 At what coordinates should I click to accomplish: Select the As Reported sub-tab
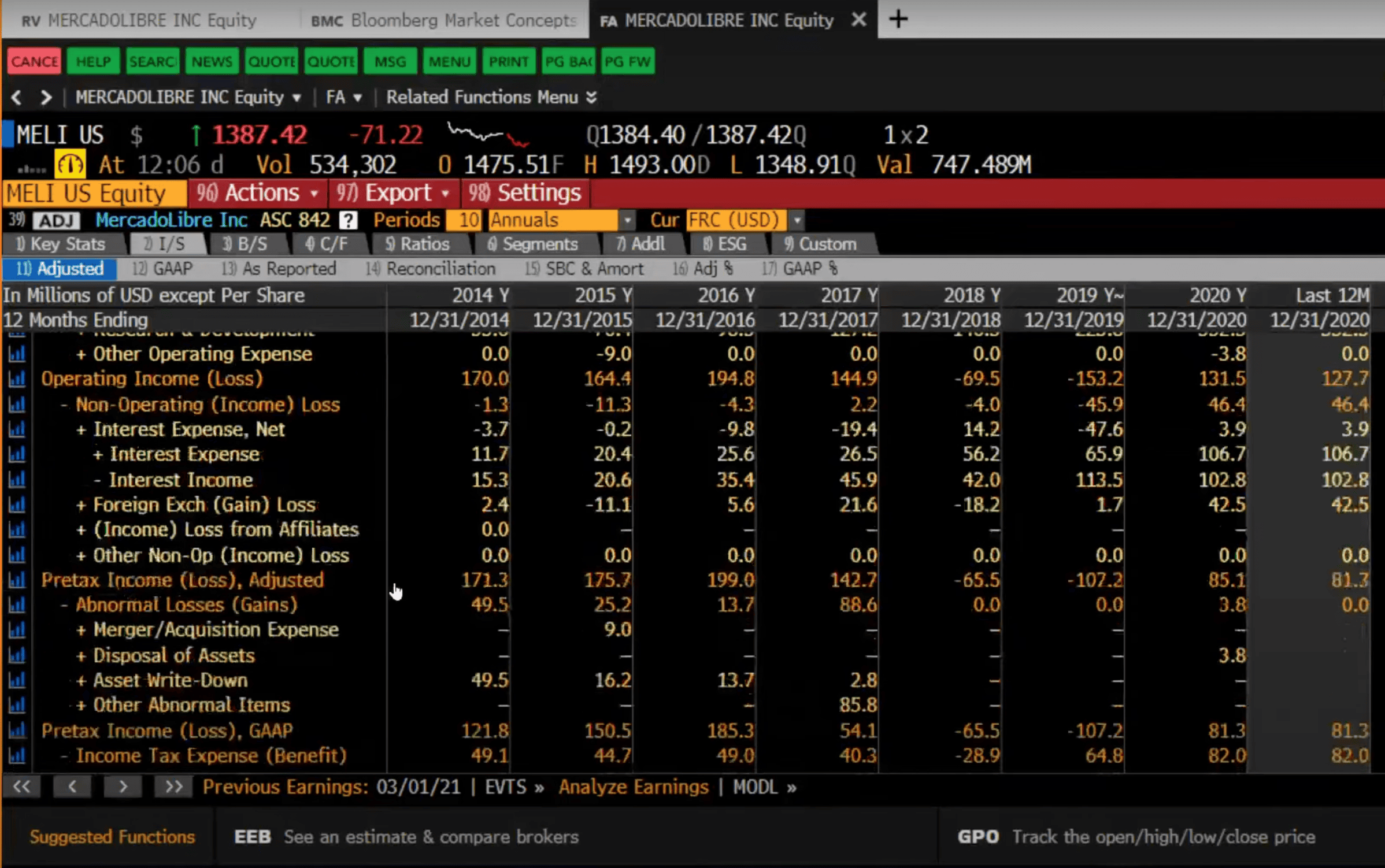[279, 269]
